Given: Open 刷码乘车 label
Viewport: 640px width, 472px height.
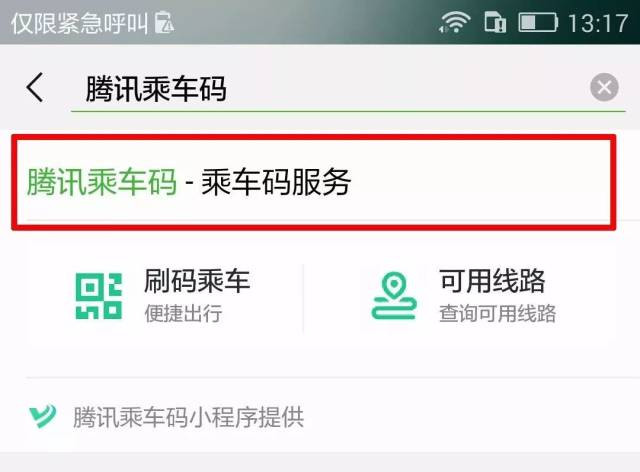Looking at the screenshot, I should point(197,281).
